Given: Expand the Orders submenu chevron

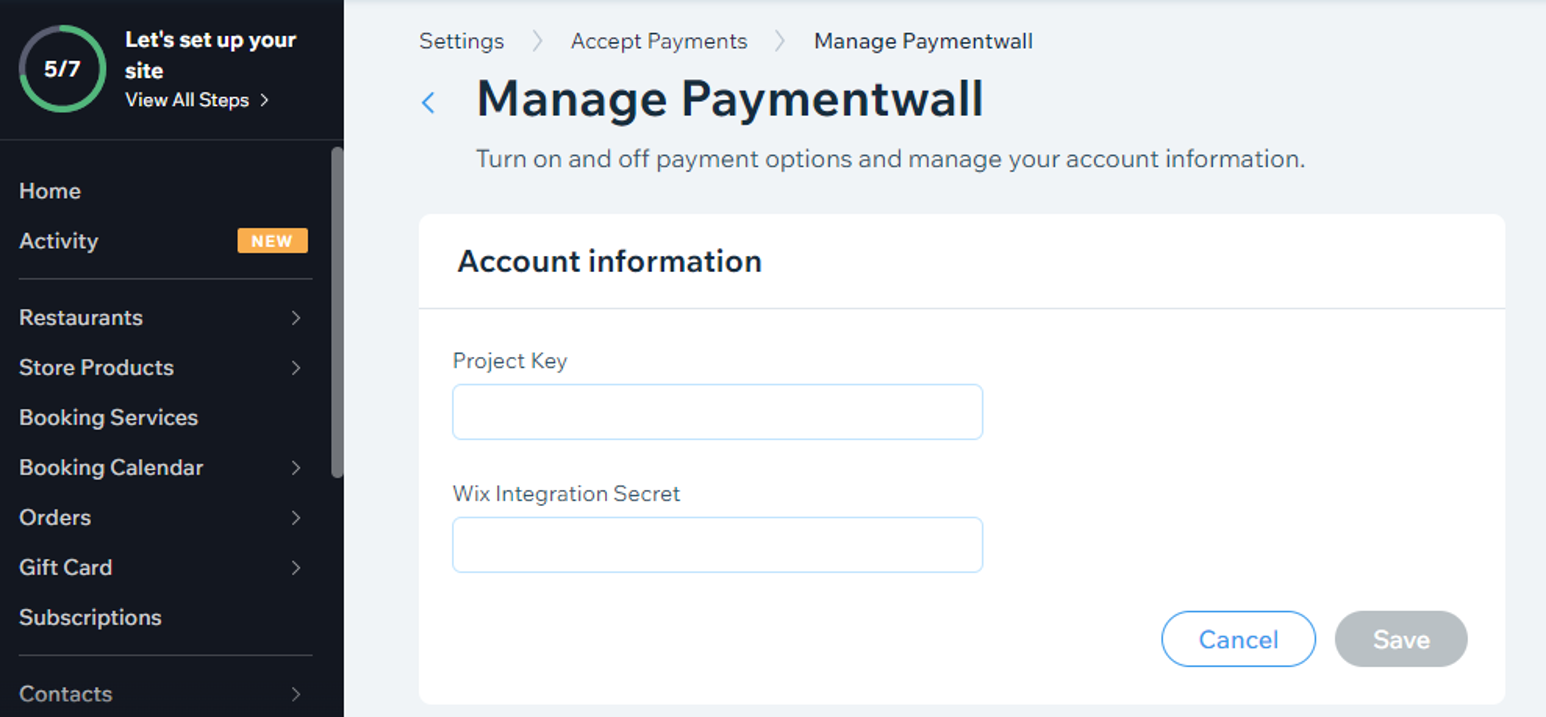Looking at the screenshot, I should tap(296, 518).
